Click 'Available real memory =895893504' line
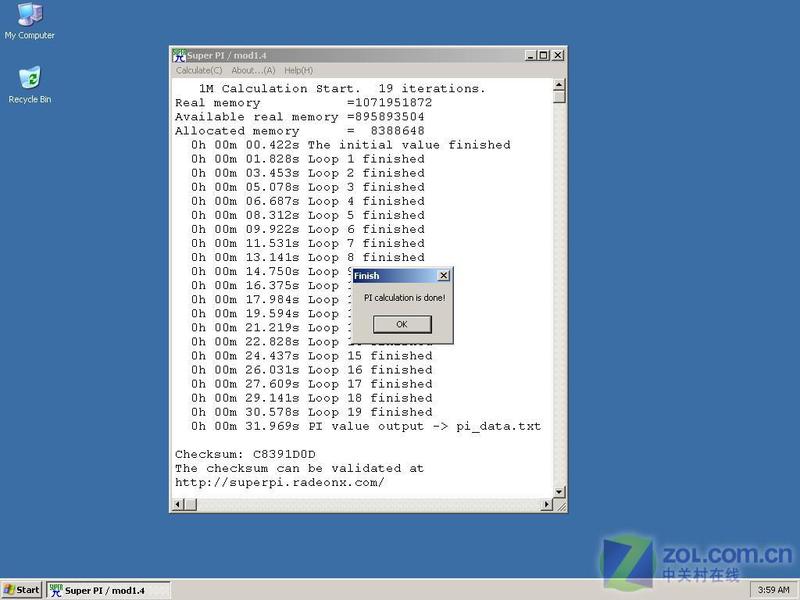800x600 pixels. (299, 117)
